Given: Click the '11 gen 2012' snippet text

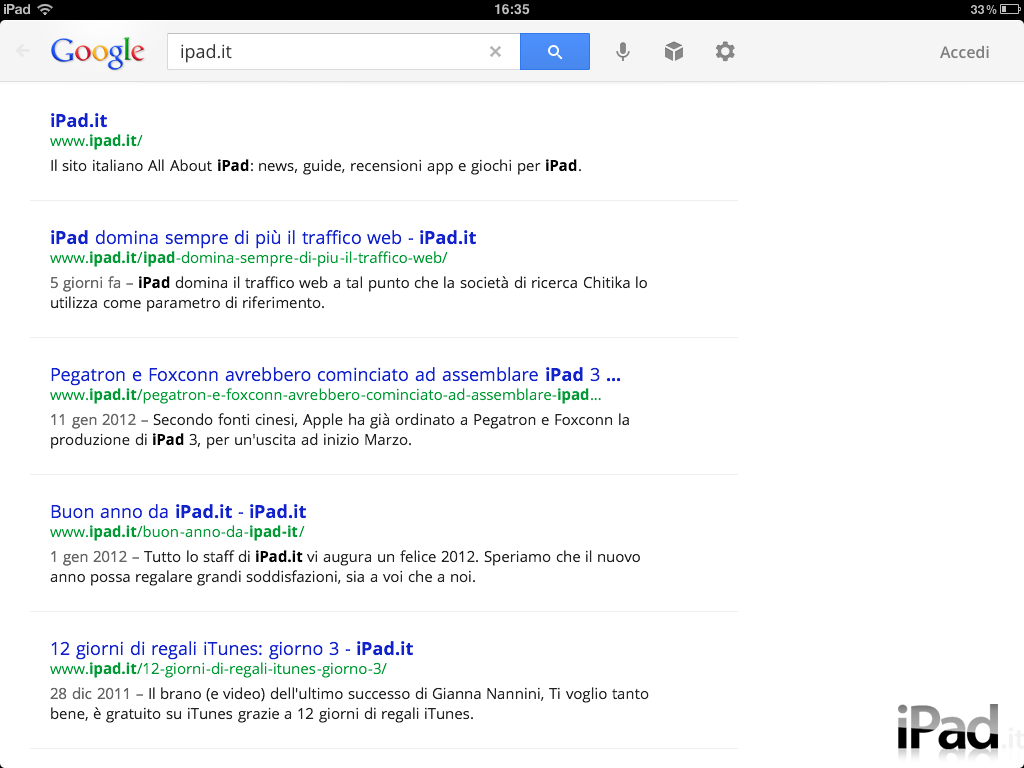Looking at the screenshot, I should click(340, 430).
